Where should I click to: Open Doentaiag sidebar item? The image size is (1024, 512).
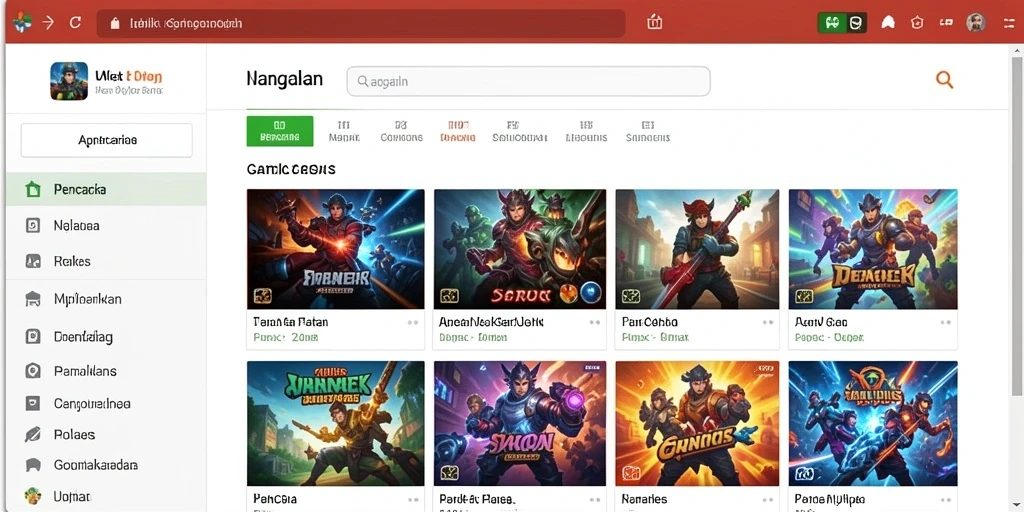(x=106, y=337)
